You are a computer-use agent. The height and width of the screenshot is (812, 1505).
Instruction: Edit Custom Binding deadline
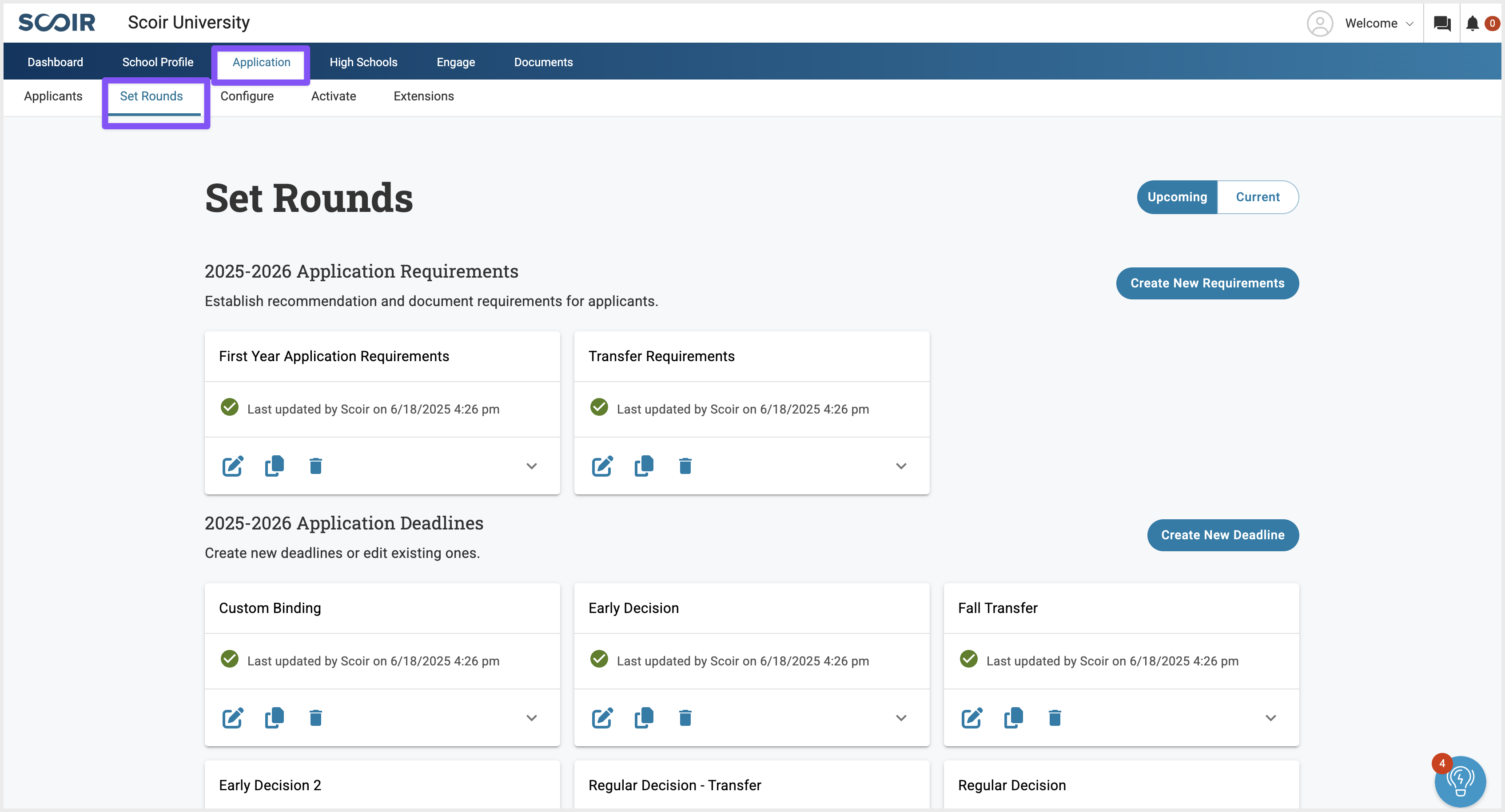(232, 718)
